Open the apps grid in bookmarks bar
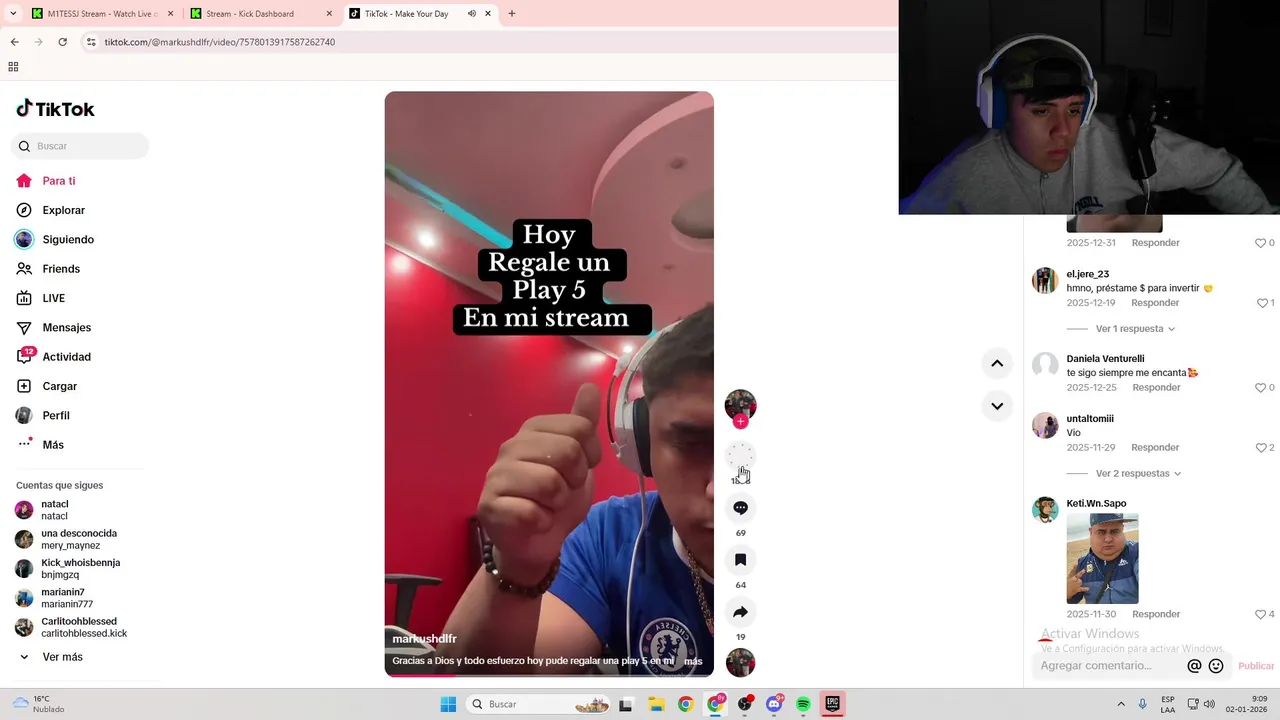 coord(13,67)
